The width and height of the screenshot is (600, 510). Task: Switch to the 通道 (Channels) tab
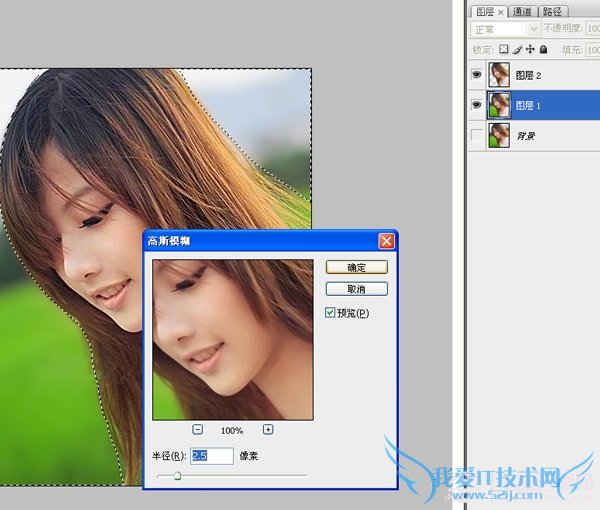[x=522, y=11]
